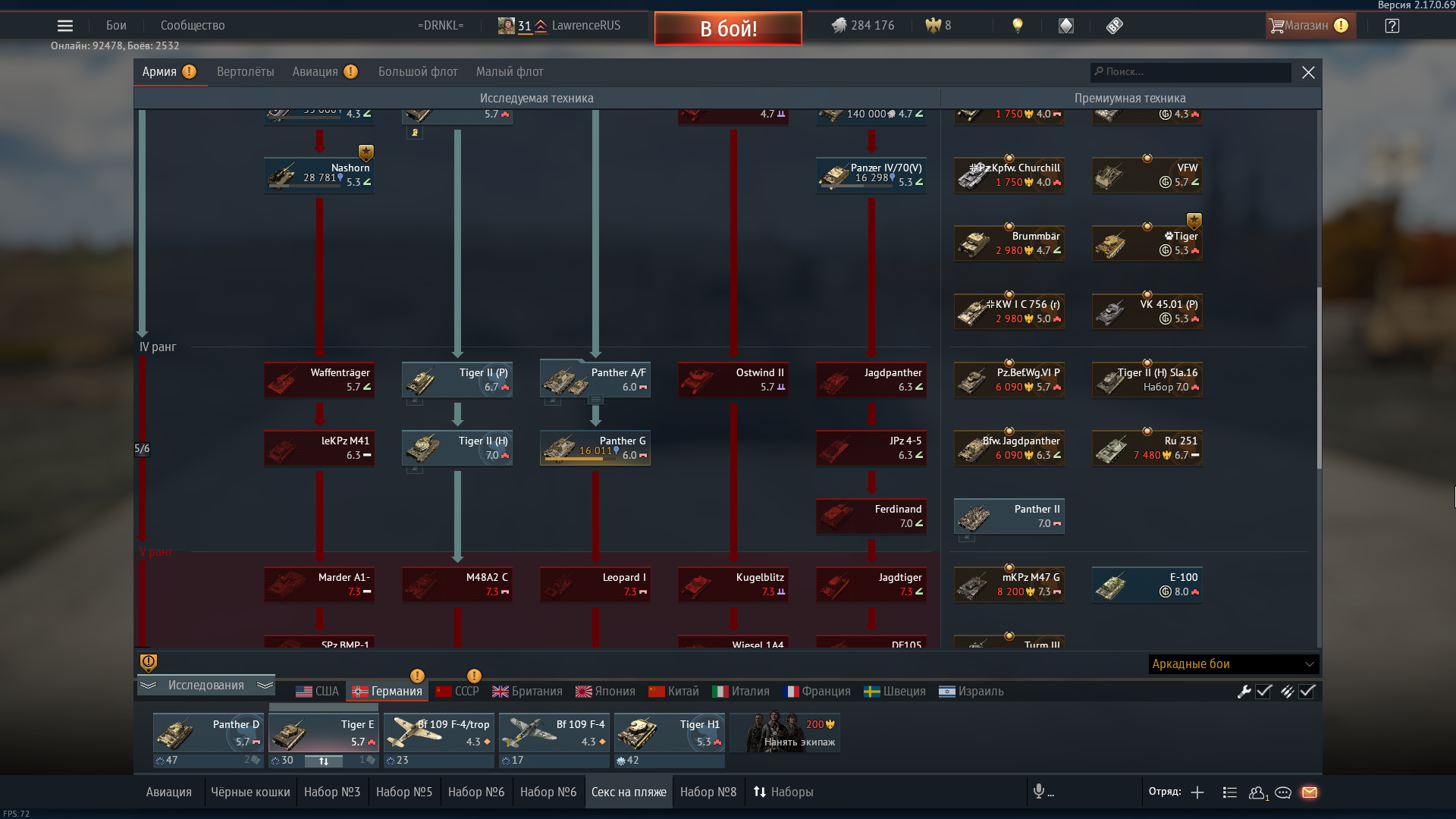1456x819 pixels.
Task: Select the Panther D crew slot
Action: click(209, 733)
